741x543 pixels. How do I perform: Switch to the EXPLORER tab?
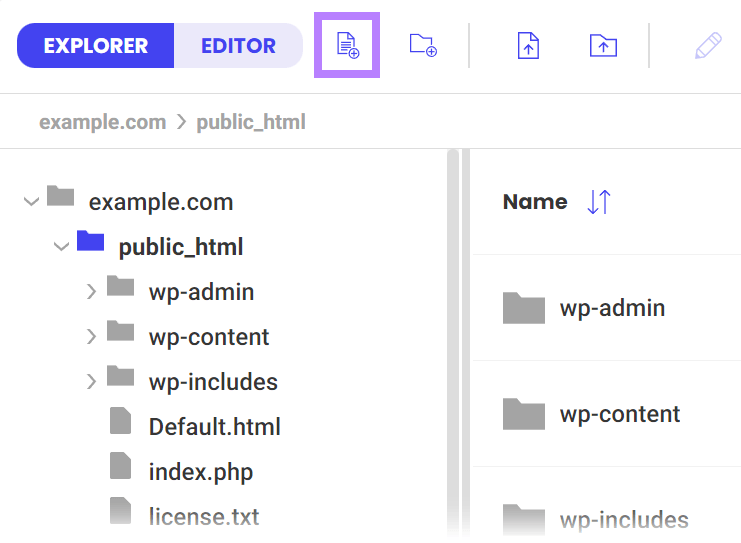pos(96,46)
